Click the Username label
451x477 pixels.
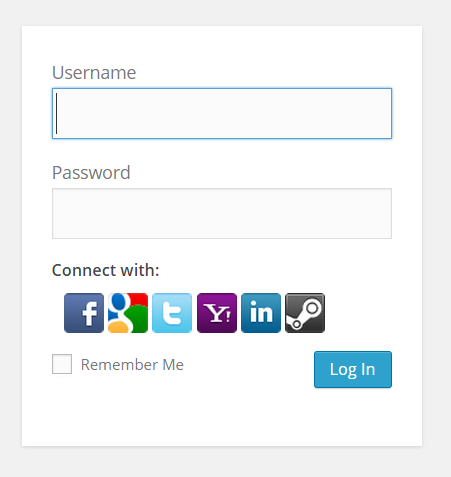(x=94, y=73)
